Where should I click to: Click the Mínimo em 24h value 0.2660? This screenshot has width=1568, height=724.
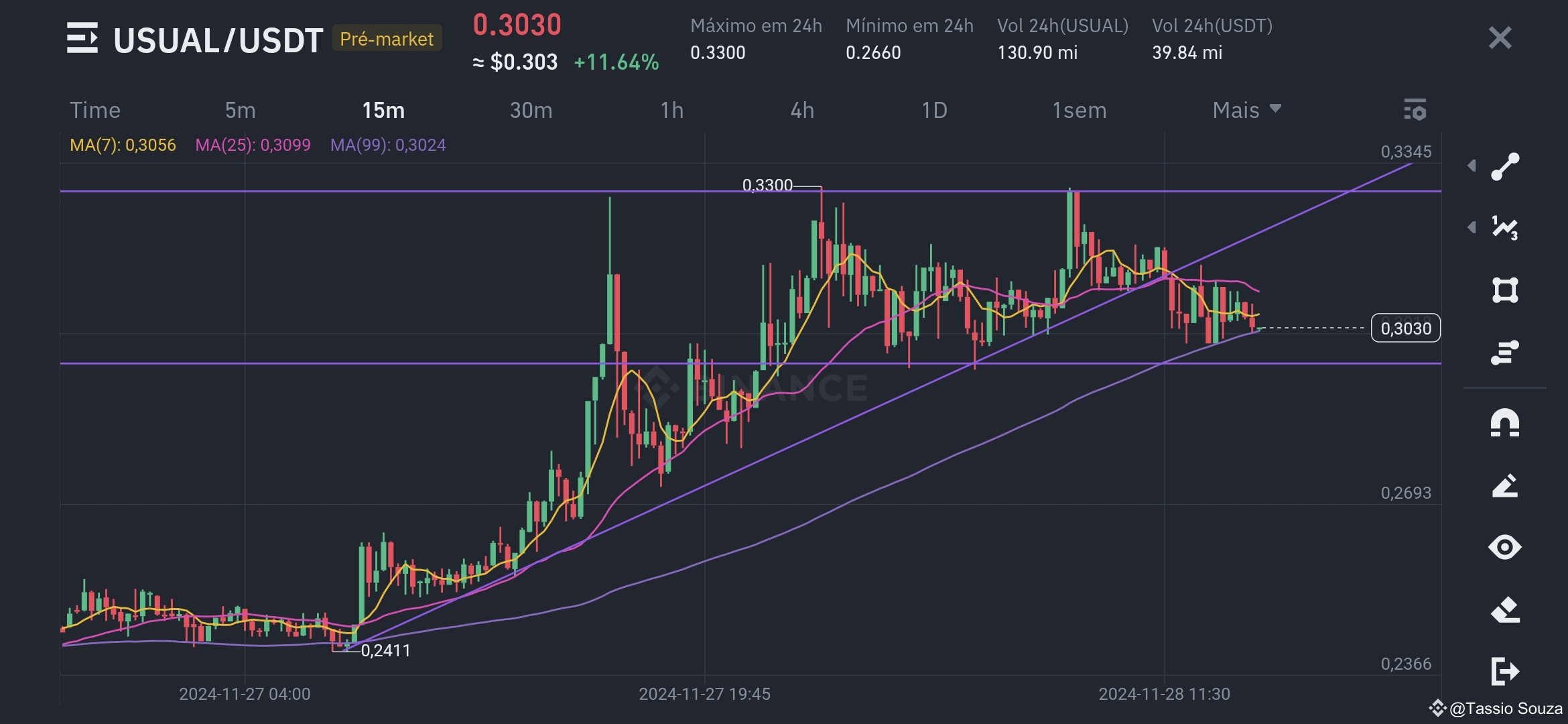click(x=873, y=52)
